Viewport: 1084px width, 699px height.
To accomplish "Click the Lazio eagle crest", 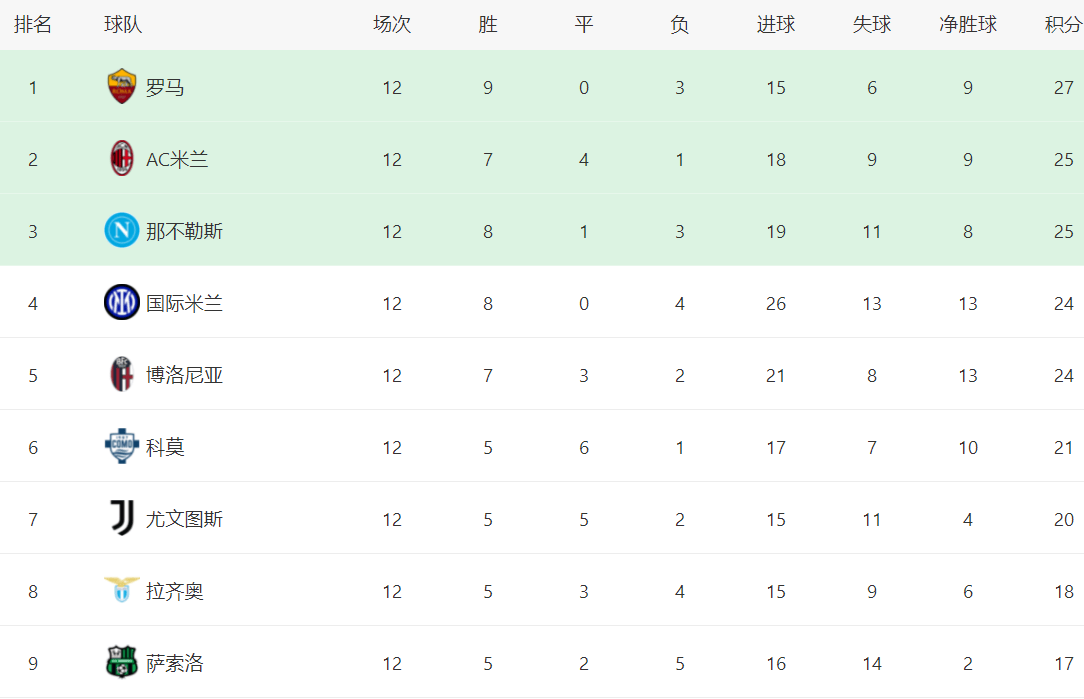I will [121, 590].
